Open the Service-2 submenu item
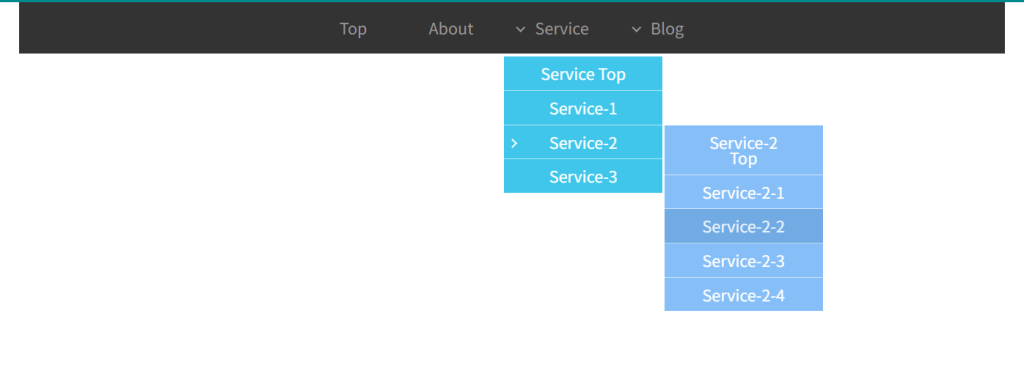The height and width of the screenshot is (374, 1024). (x=583, y=142)
